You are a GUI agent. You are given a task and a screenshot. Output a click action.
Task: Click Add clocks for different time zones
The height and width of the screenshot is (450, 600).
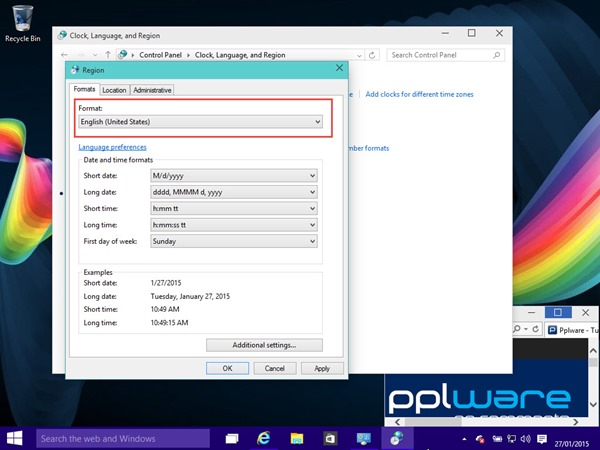(419, 94)
